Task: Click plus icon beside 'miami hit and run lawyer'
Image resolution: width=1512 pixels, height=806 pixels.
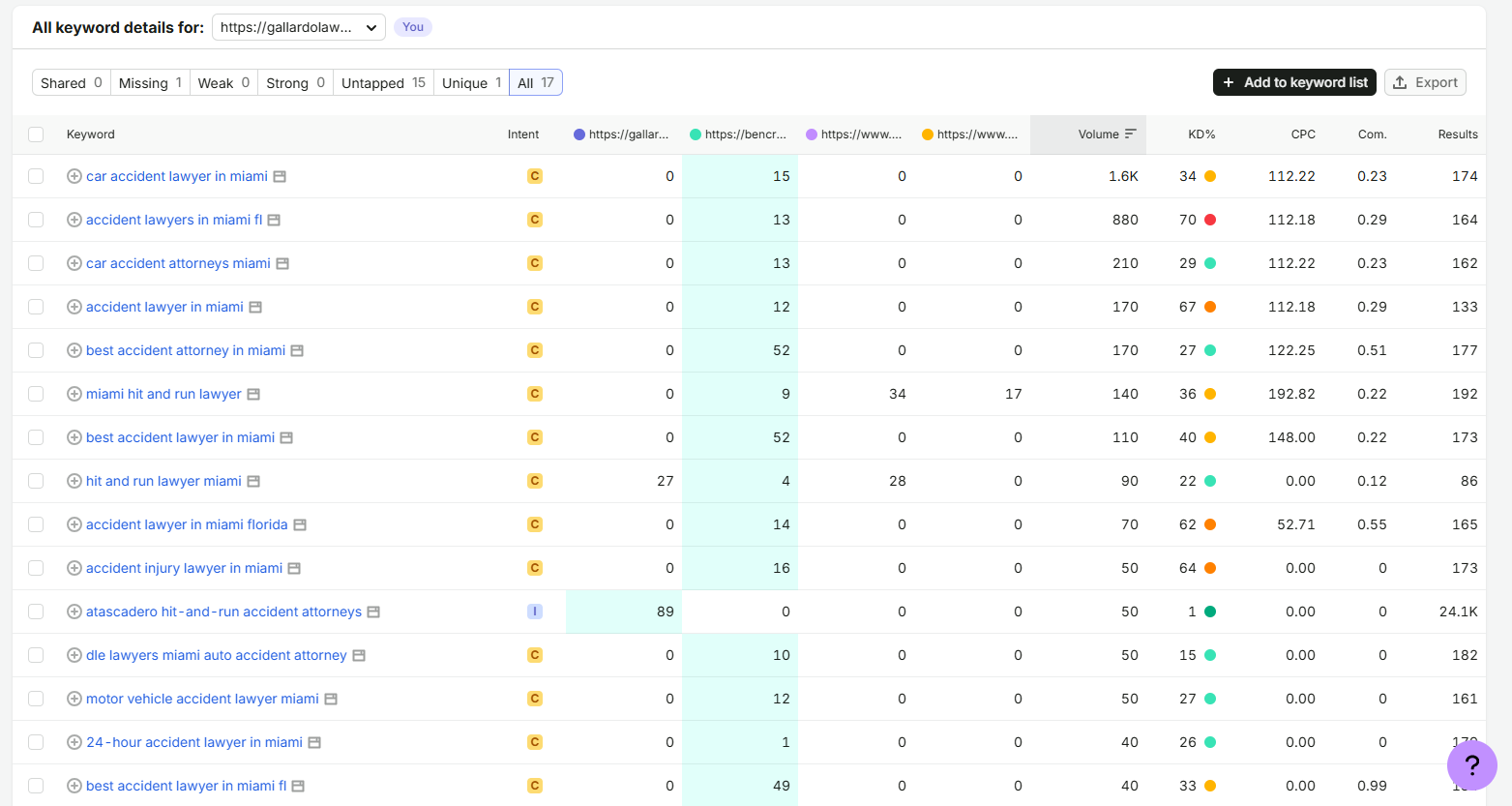Action: (74, 394)
